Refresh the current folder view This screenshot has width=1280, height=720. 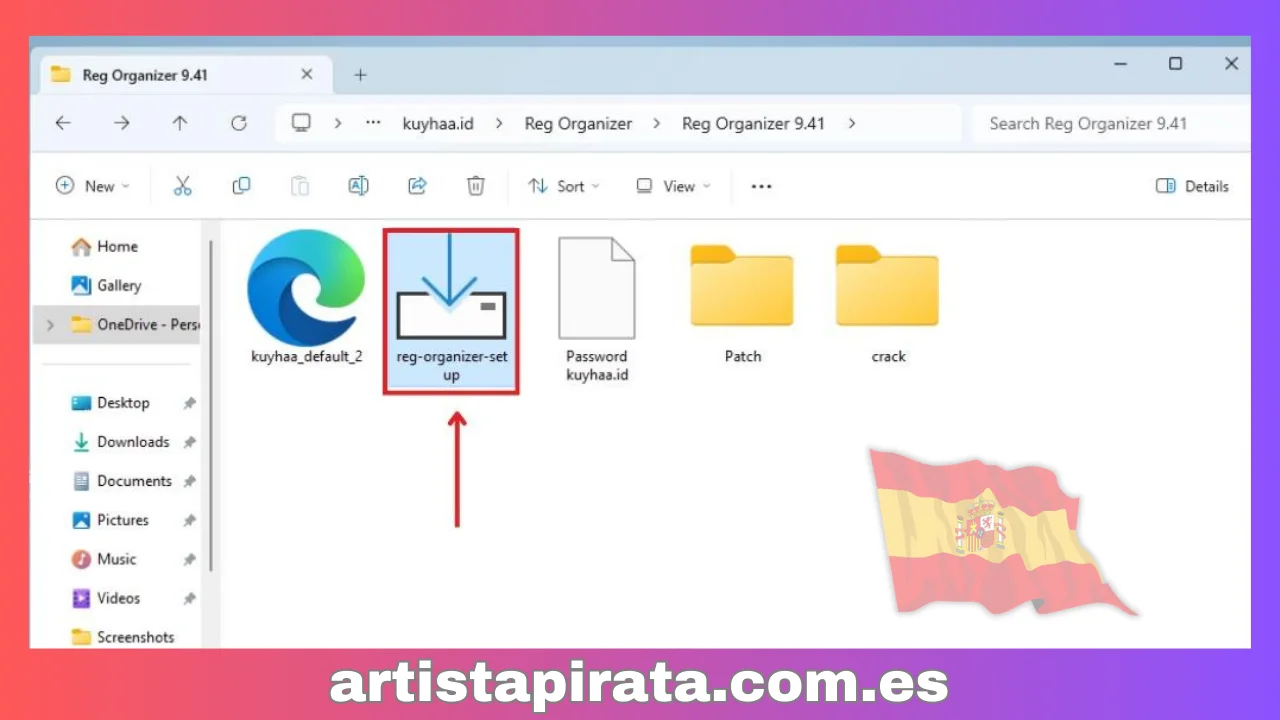[x=238, y=123]
